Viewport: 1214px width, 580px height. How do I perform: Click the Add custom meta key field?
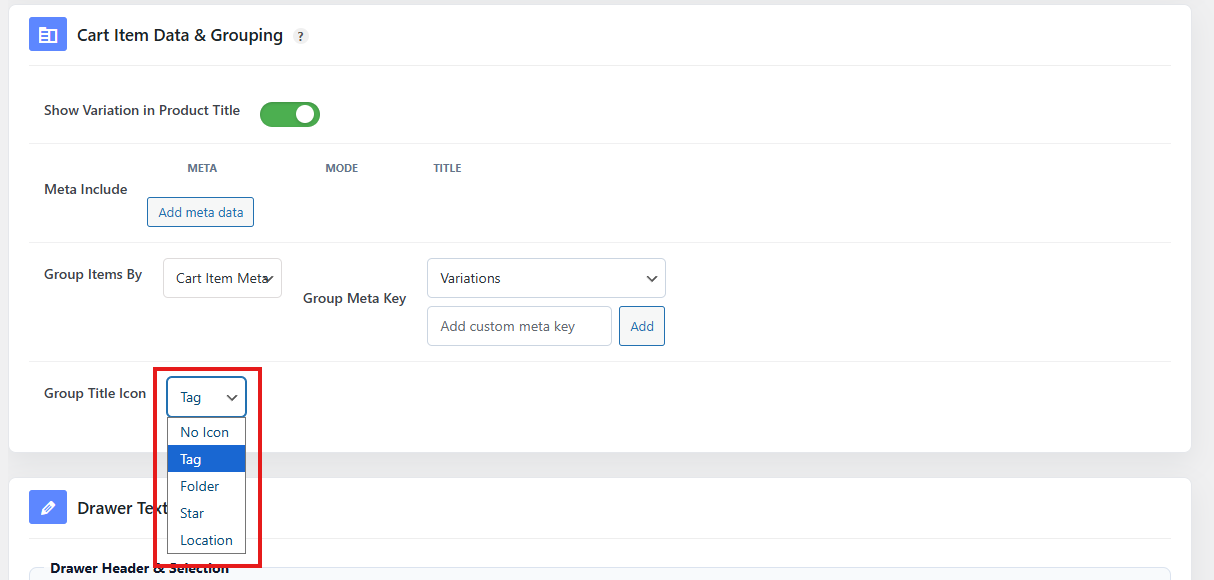pos(519,326)
